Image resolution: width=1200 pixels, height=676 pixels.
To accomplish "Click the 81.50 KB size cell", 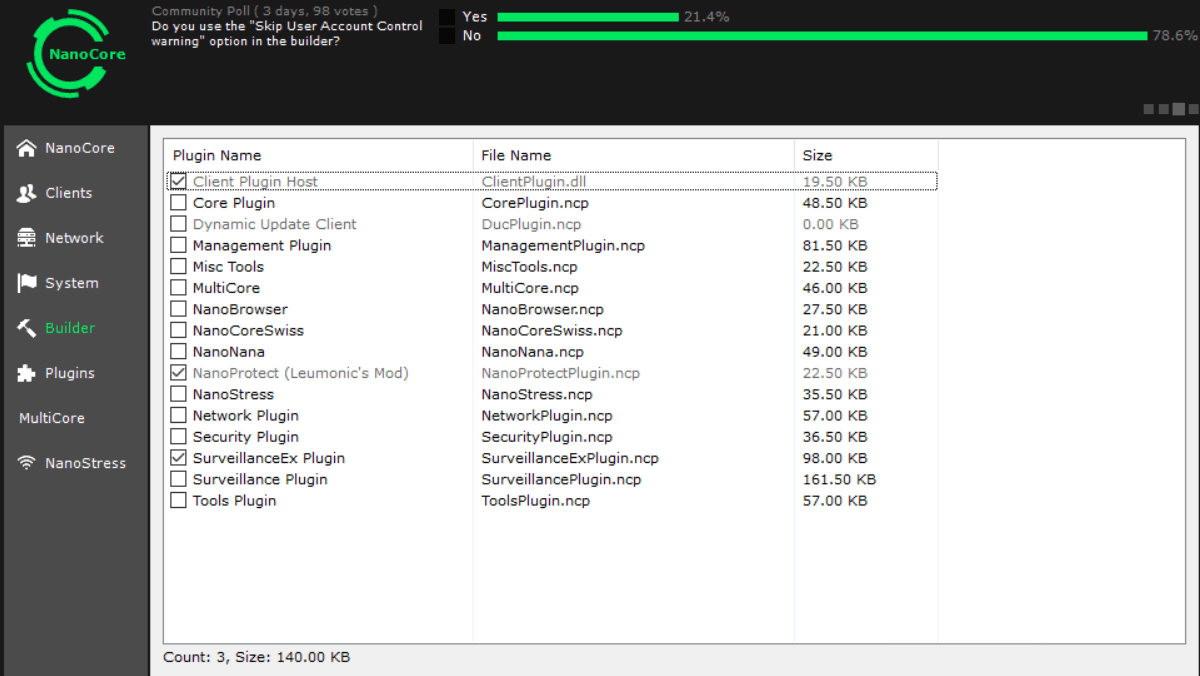I will click(x=835, y=245).
